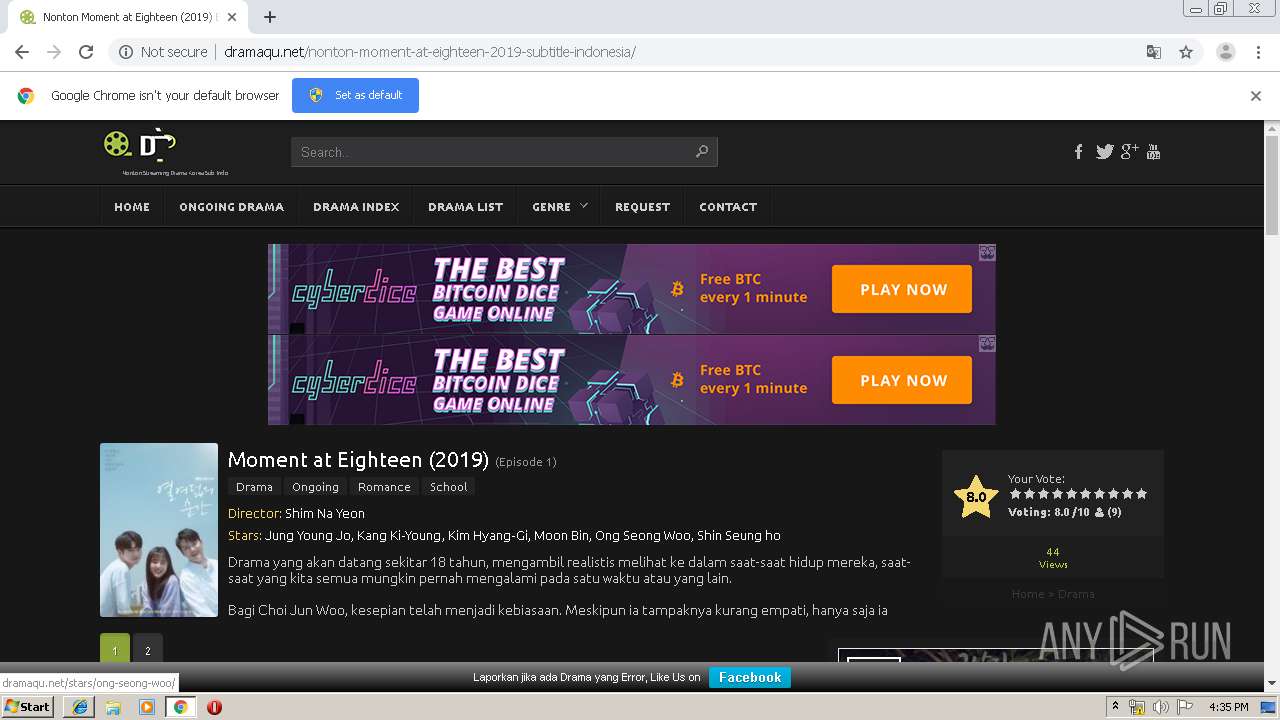Click the ad info icon on top banner
The width and height of the screenshot is (1280, 720).
(987, 253)
